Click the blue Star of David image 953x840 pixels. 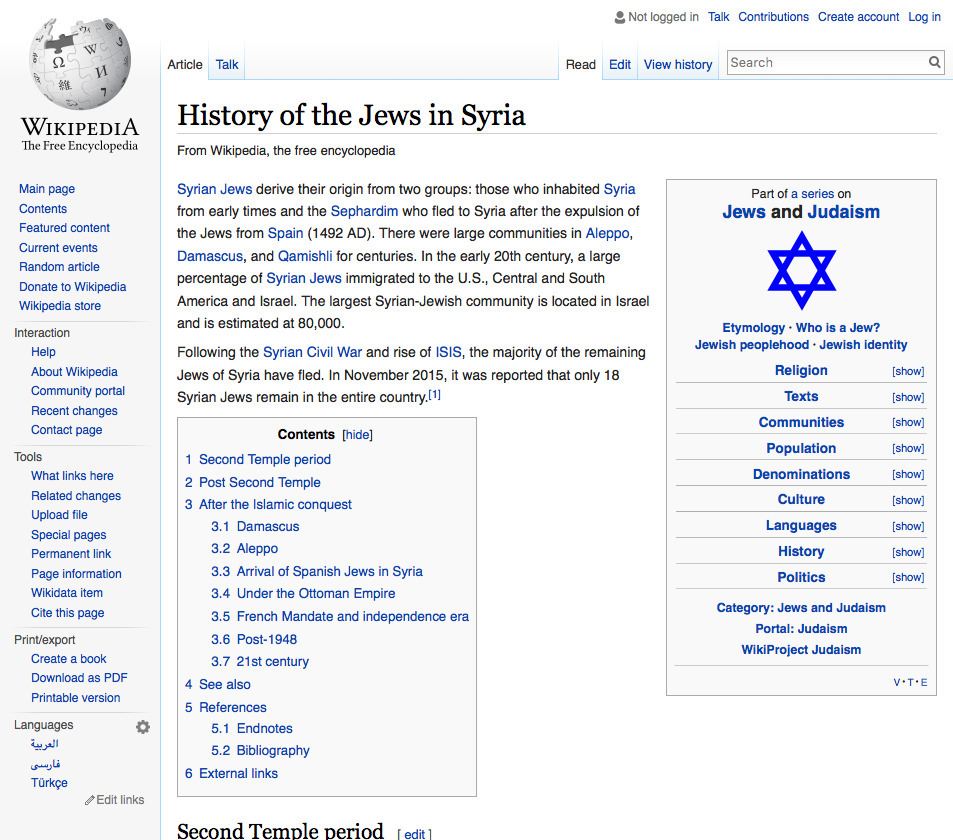tap(801, 270)
